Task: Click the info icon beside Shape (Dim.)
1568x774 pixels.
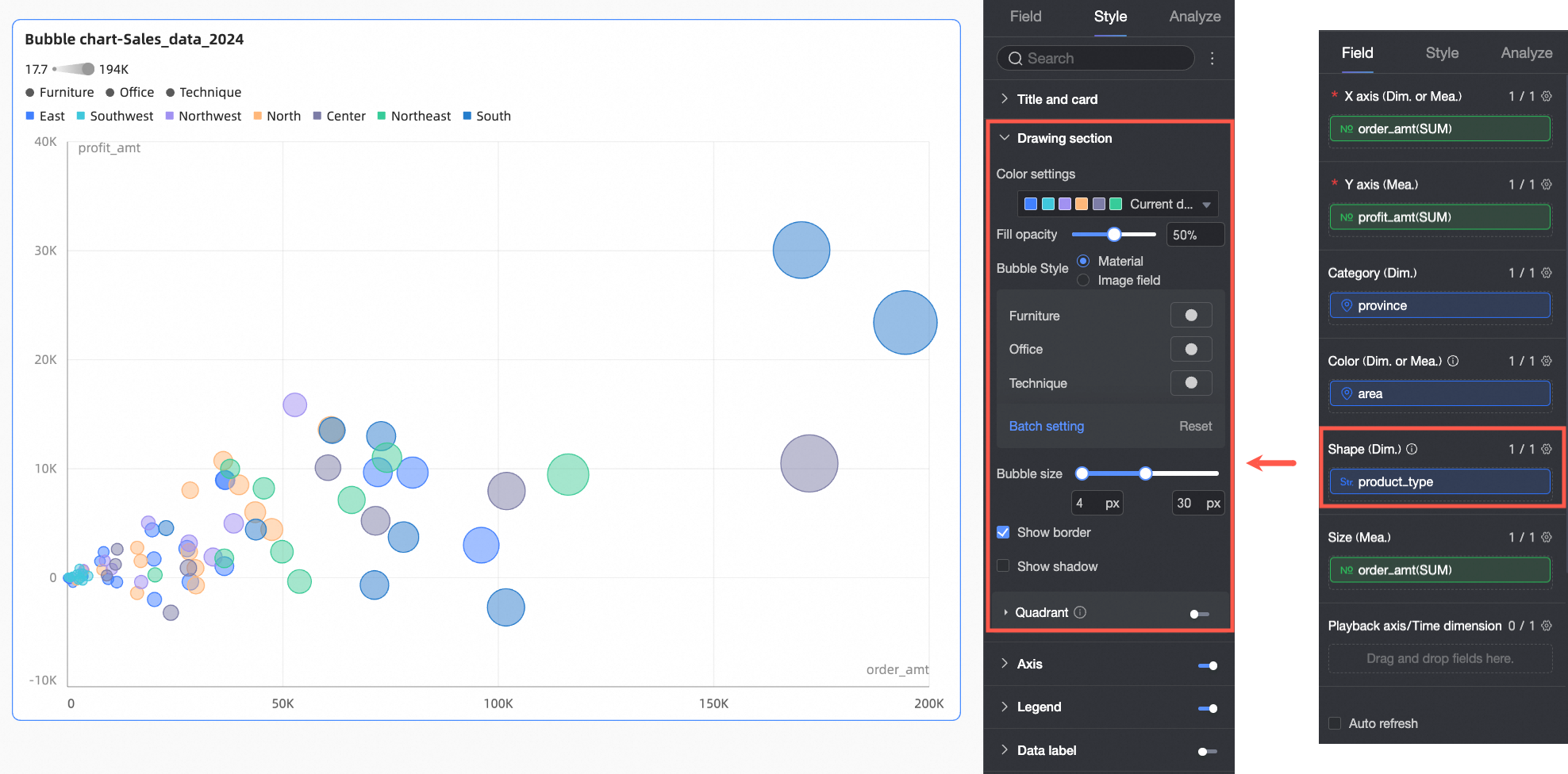Action: pos(1412,449)
